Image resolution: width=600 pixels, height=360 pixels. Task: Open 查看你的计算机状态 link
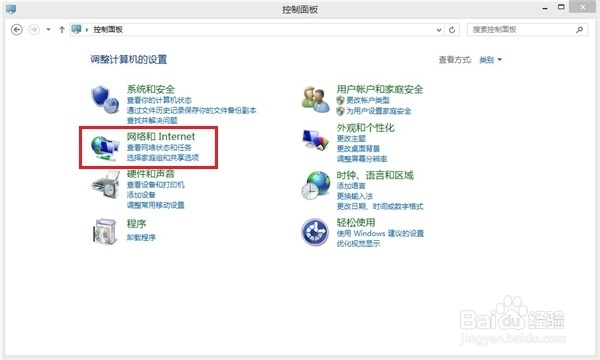(x=159, y=100)
